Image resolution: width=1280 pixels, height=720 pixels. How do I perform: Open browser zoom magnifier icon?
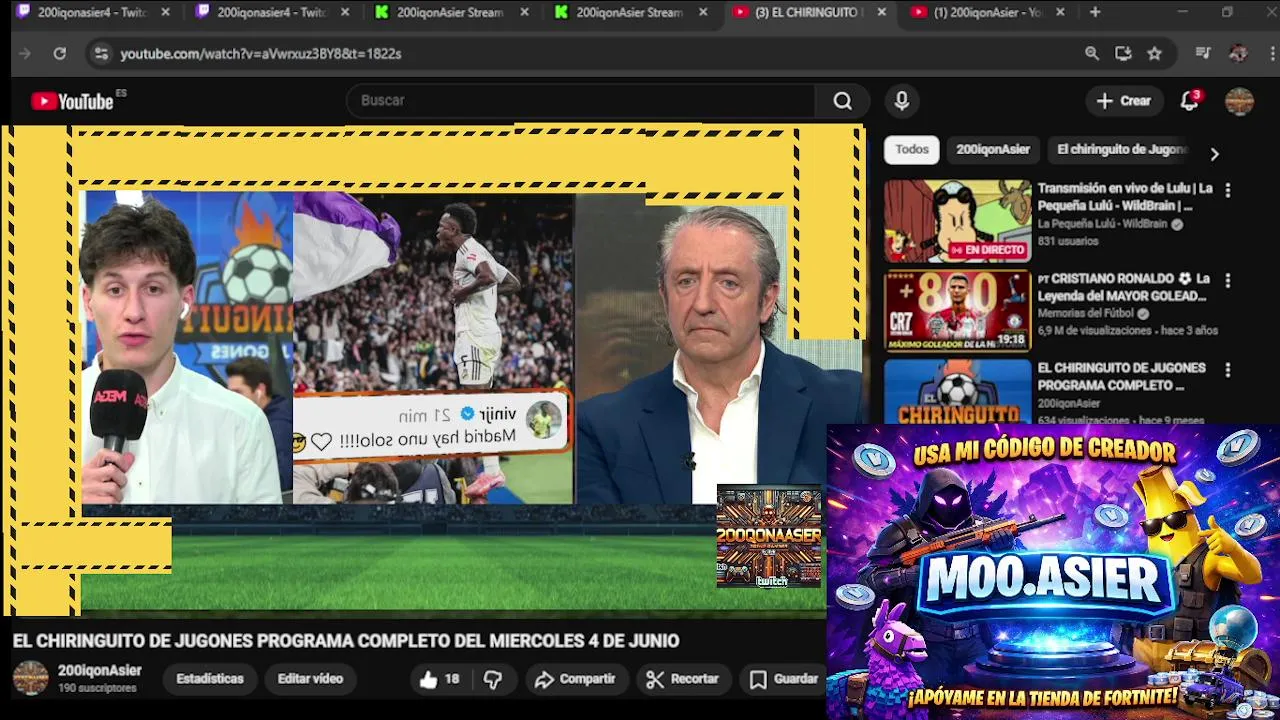[1092, 54]
